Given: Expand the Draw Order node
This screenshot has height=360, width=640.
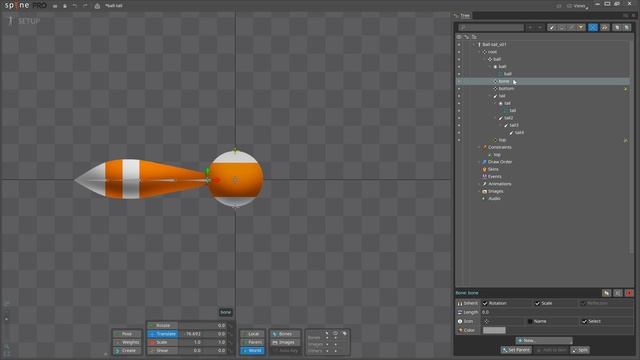Looking at the screenshot, I should coord(479,162).
